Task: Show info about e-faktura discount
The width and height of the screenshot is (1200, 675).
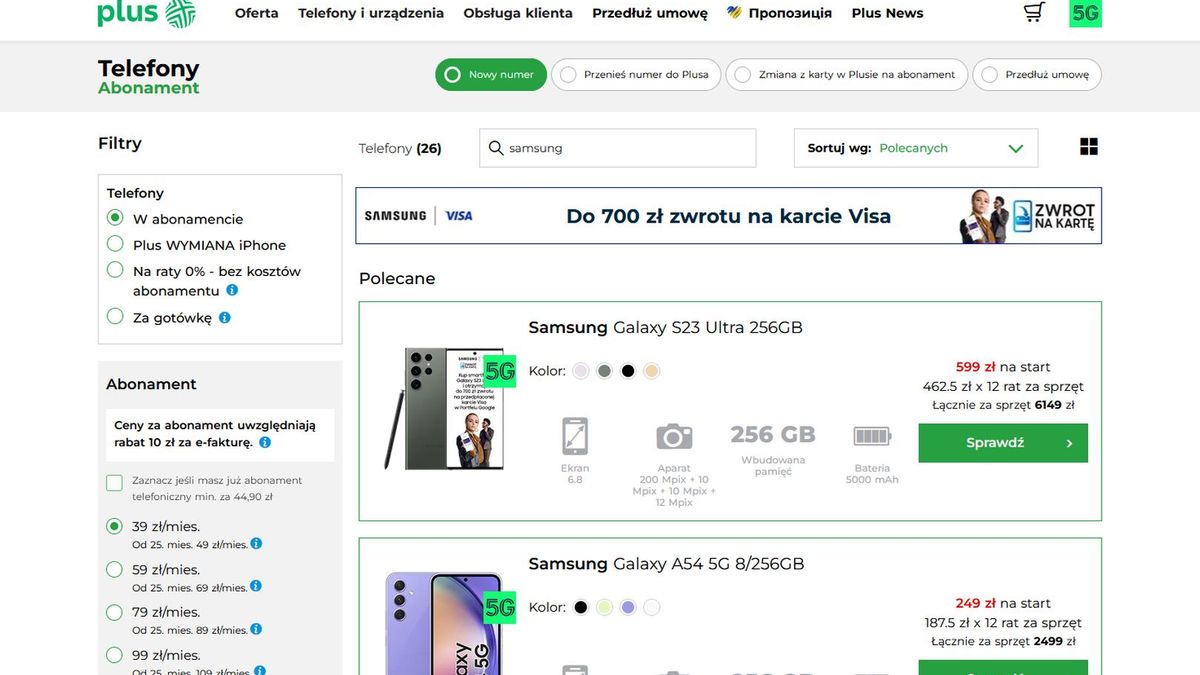Action: pos(265,442)
